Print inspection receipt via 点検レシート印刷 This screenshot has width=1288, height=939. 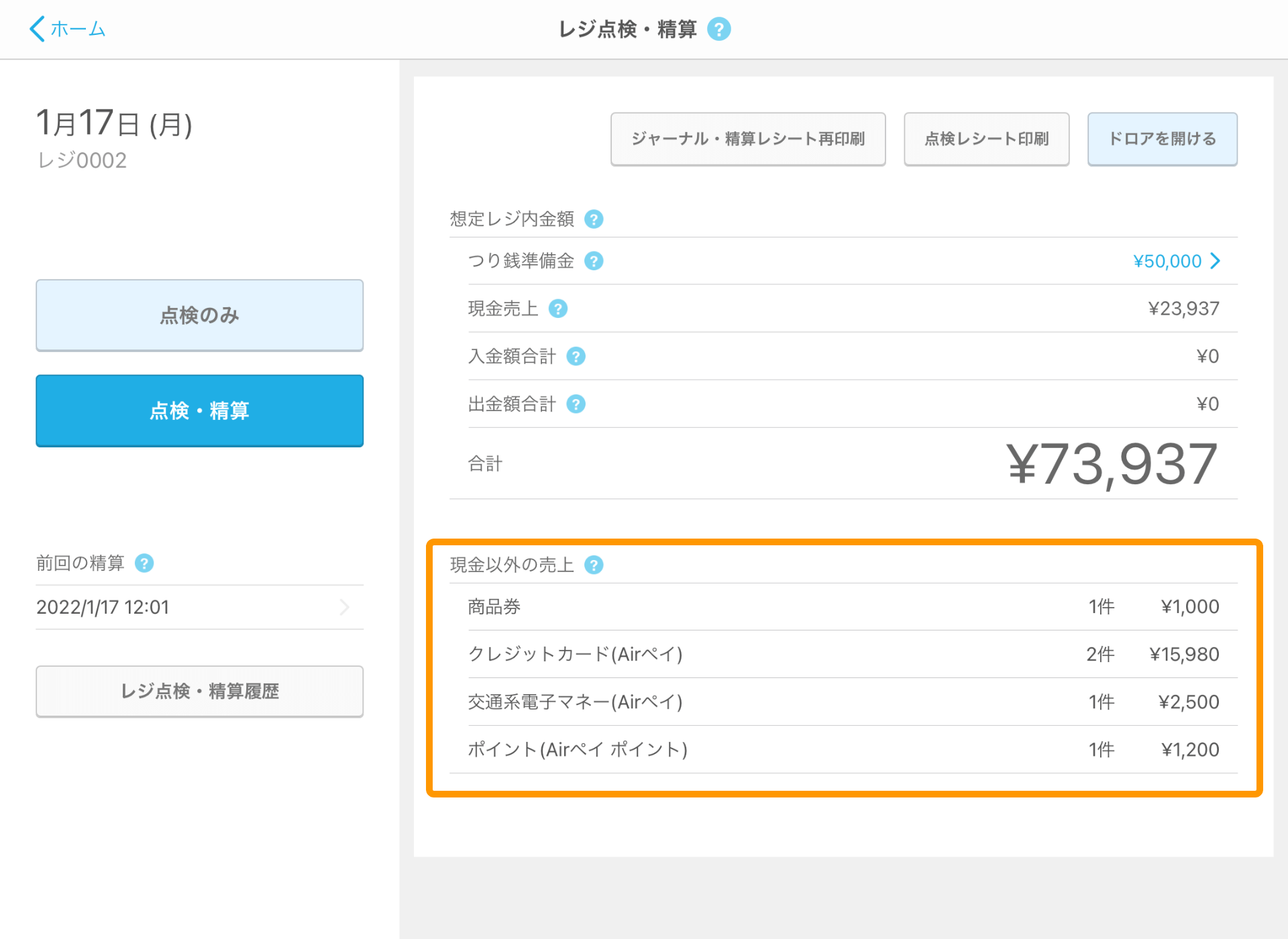tap(986, 139)
